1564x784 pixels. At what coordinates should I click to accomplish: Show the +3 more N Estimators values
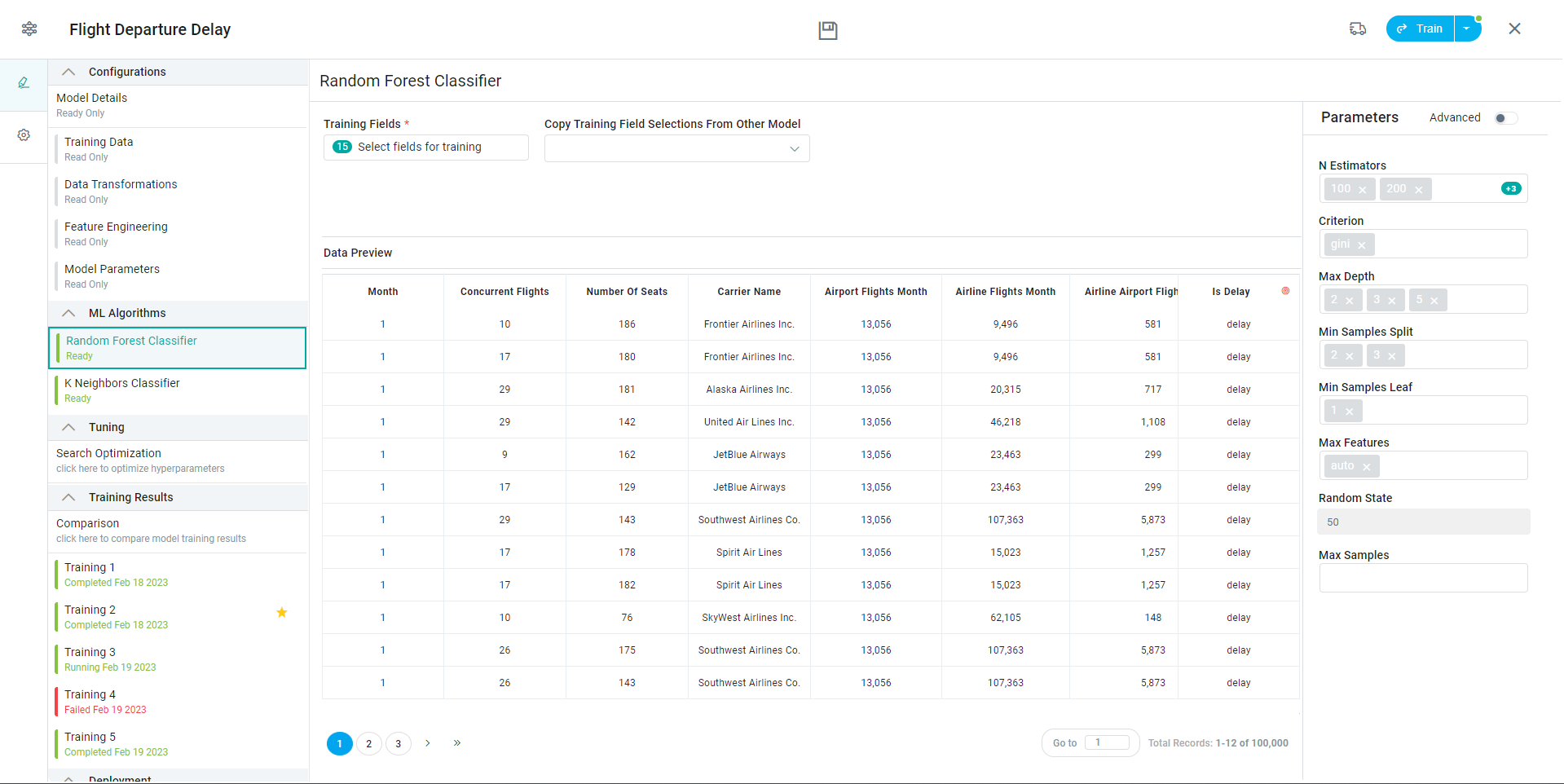tap(1510, 189)
